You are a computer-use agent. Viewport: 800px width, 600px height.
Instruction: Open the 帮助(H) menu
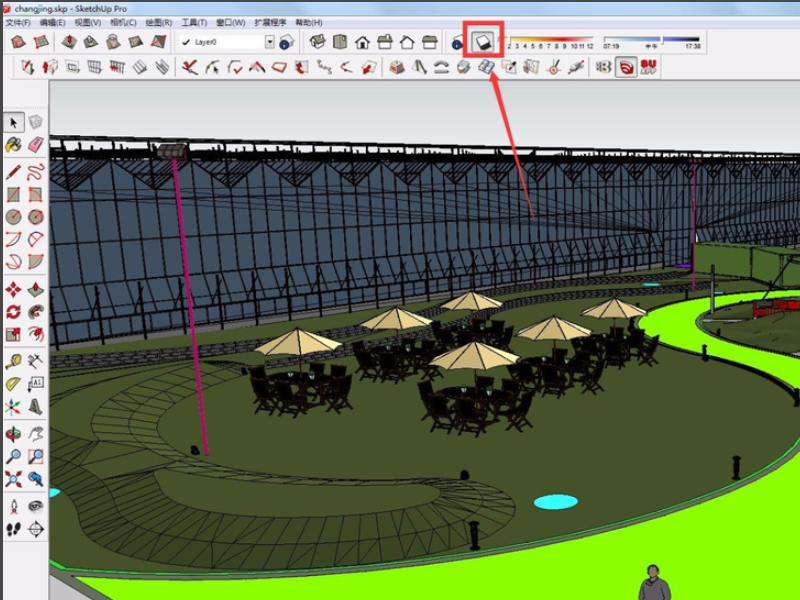pyautogui.click(x=309, y=22)
